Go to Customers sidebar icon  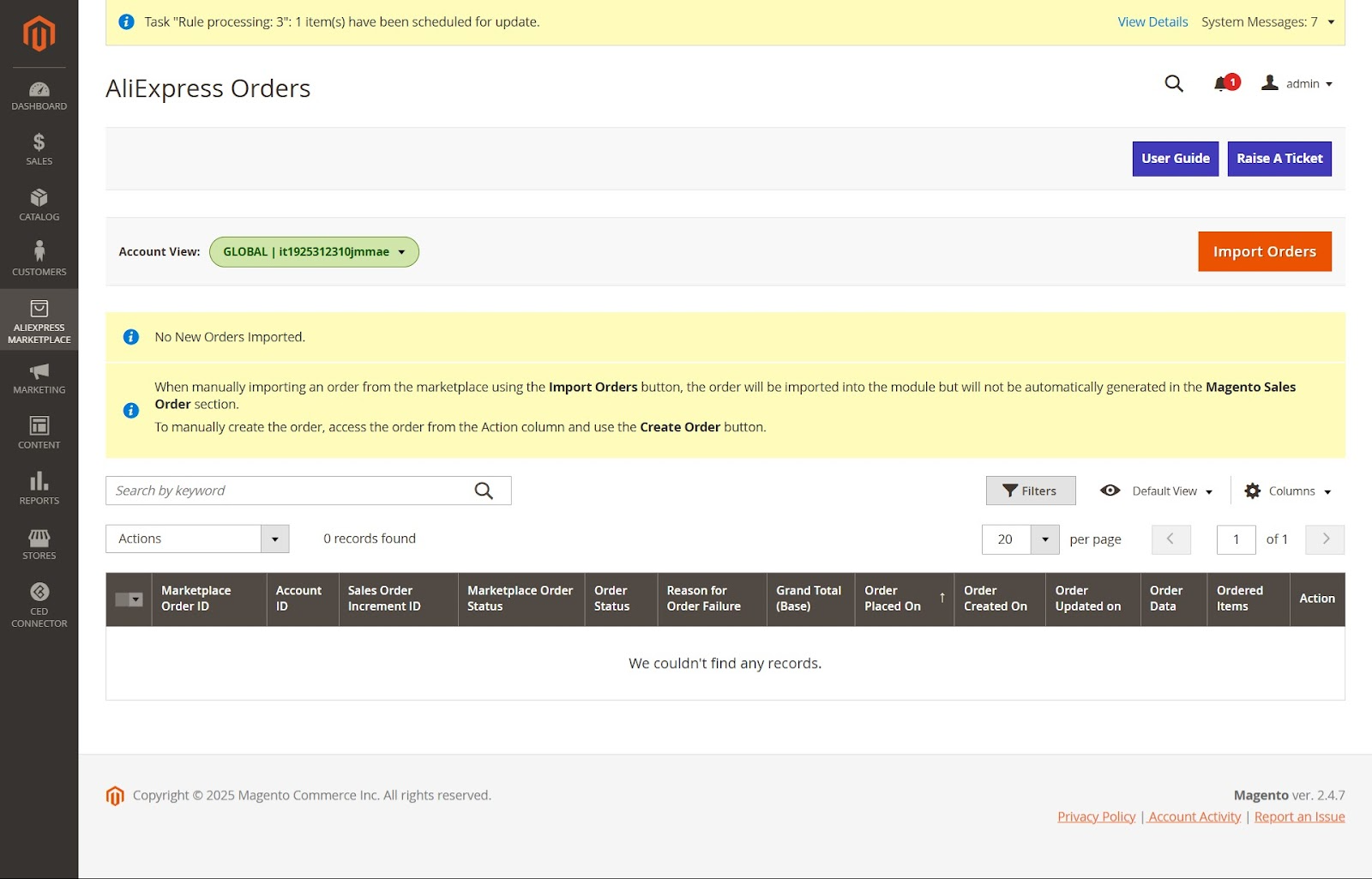39,259
